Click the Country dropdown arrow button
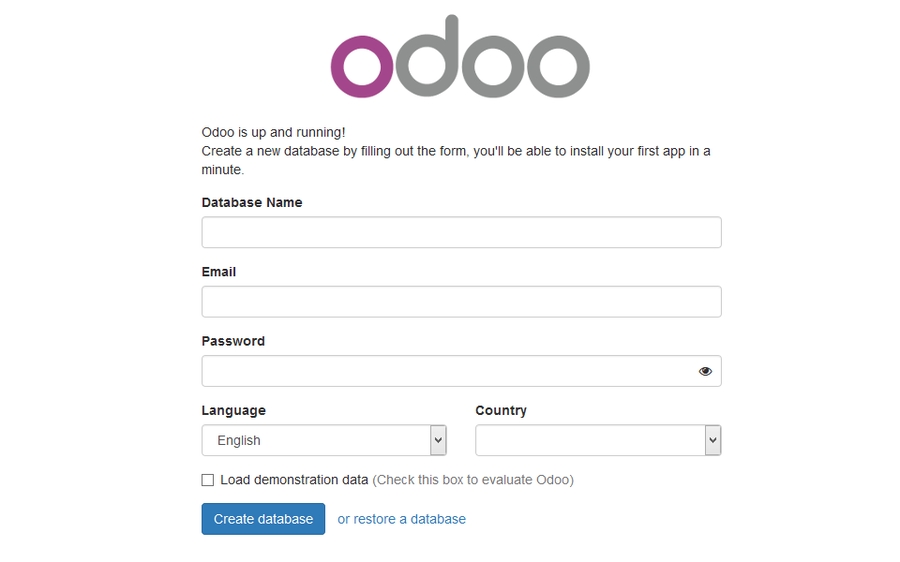The width and height of the screenshot is (900, 562). tap(713, 440)
